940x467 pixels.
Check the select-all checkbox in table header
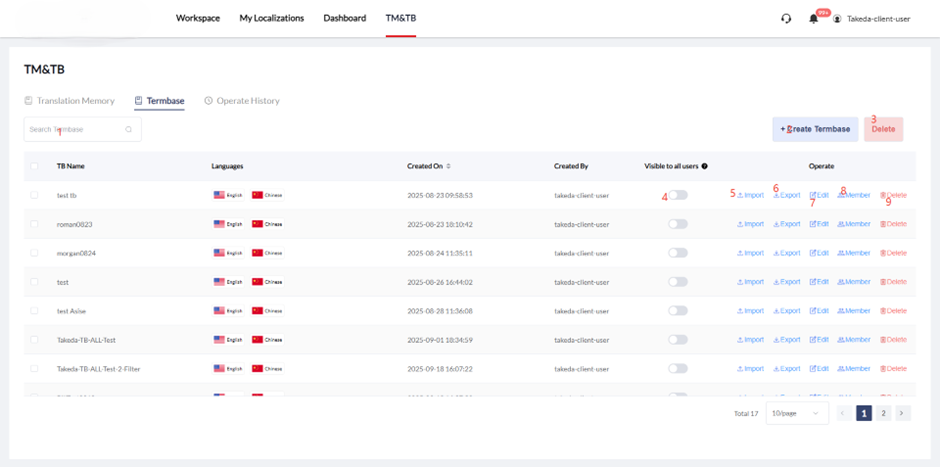35,166
